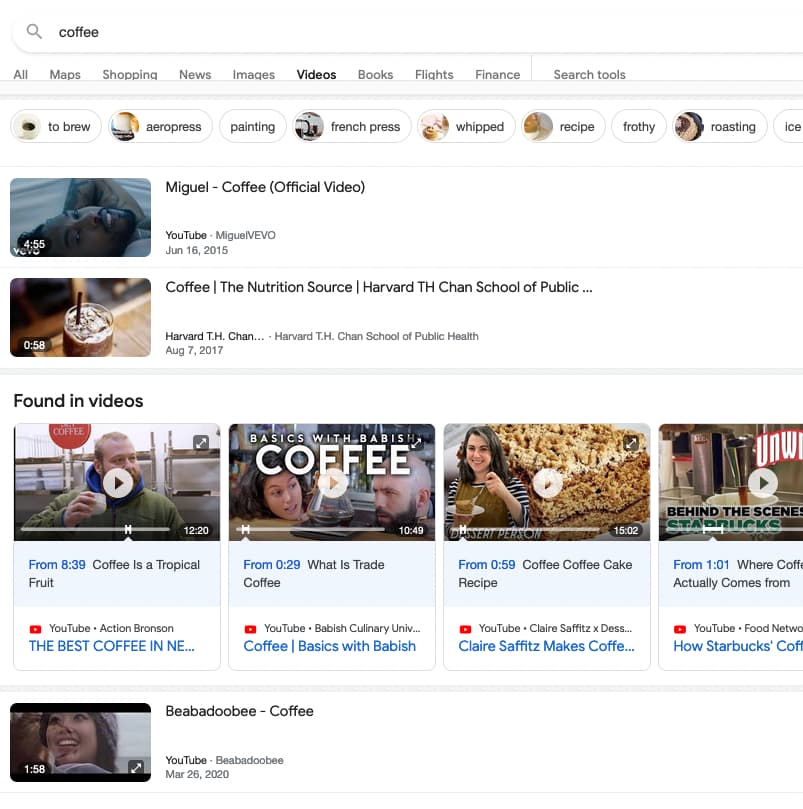Click progress marker on Starbucks video
803x809 pixels.
(x=713, y=529)
